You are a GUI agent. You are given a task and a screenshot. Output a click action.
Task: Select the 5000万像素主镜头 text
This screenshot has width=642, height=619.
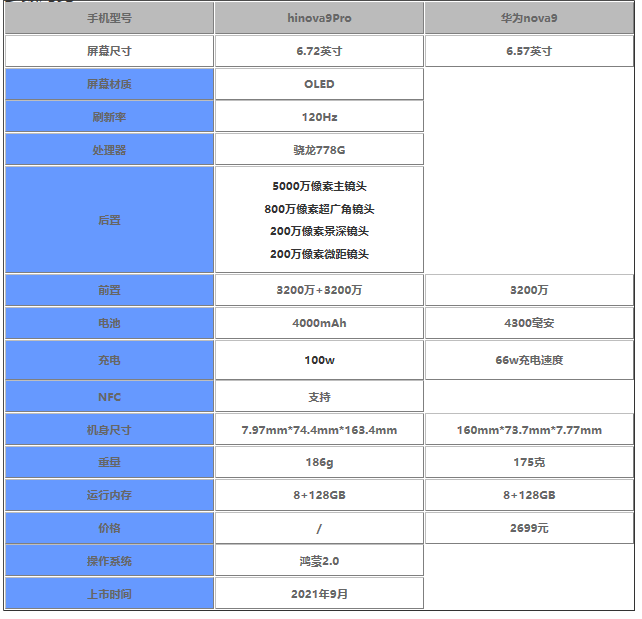(x=319, y=186)
